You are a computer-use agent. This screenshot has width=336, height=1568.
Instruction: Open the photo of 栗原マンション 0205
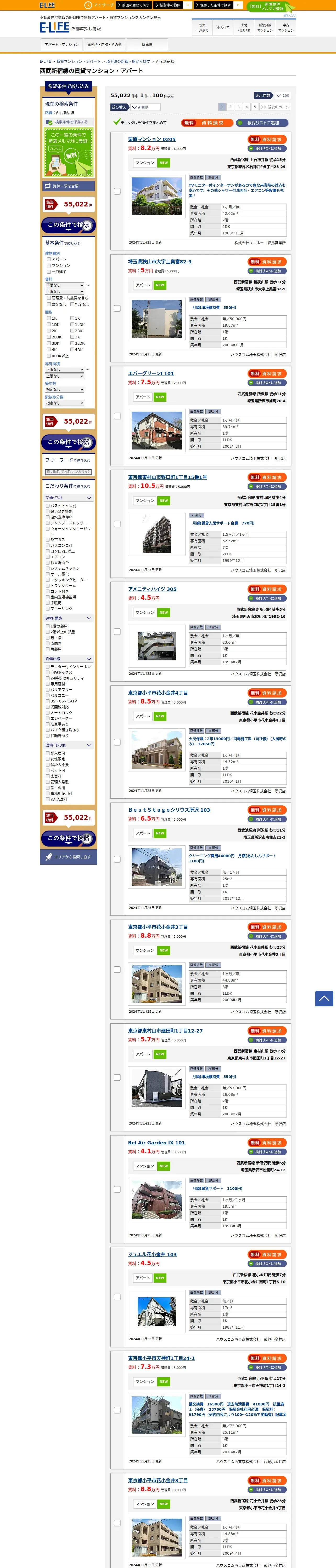157,196
